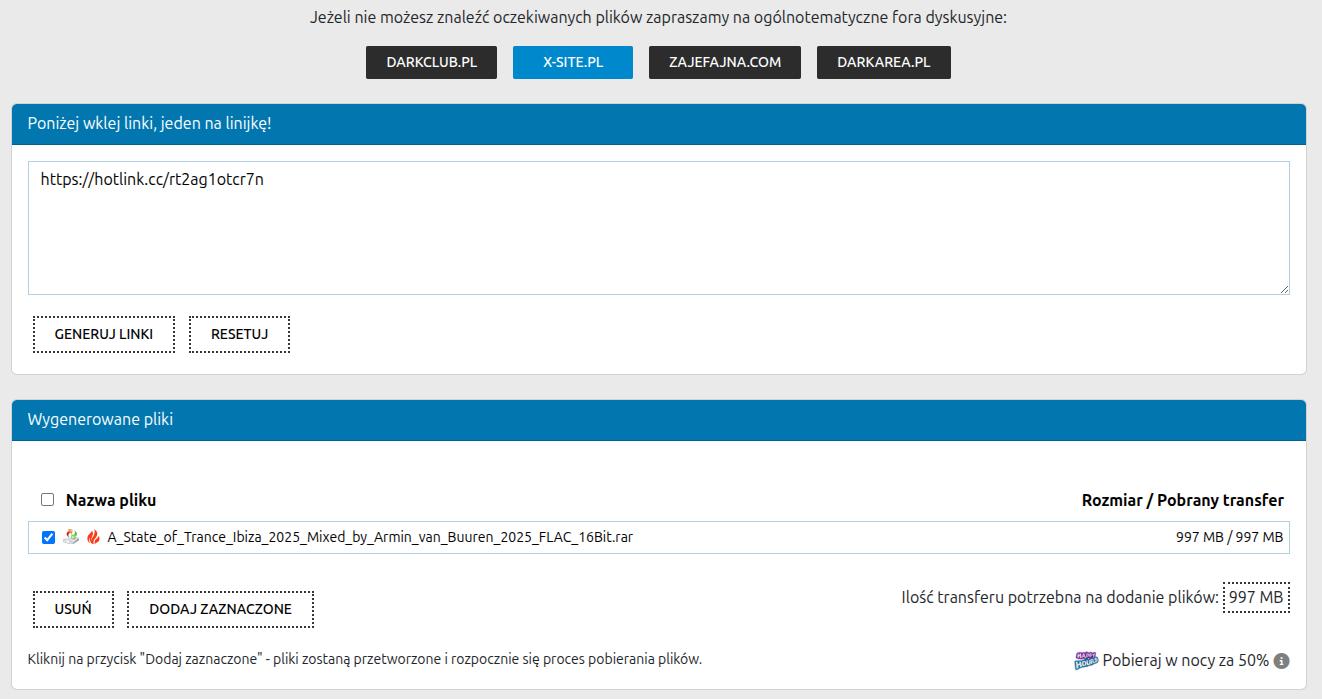1322x699 pixels.
Task: Open the DARKCLUB.PL forum link
Action: point(431,62)
